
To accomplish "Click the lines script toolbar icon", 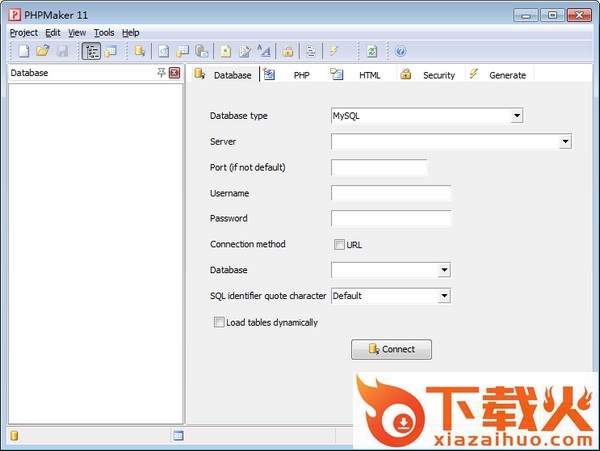I will click(311, 51).
